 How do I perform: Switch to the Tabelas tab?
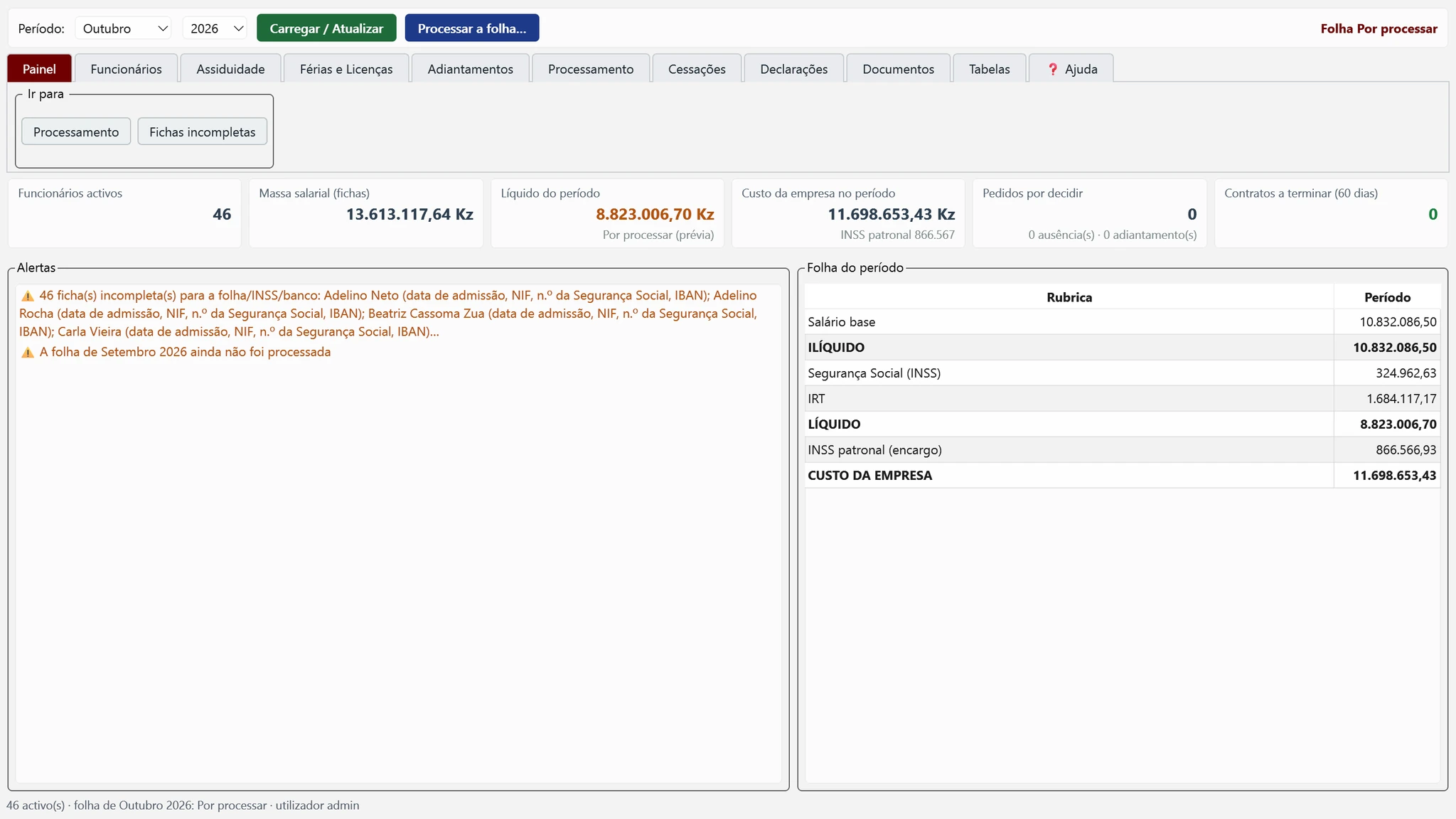[x=989, y=69]
